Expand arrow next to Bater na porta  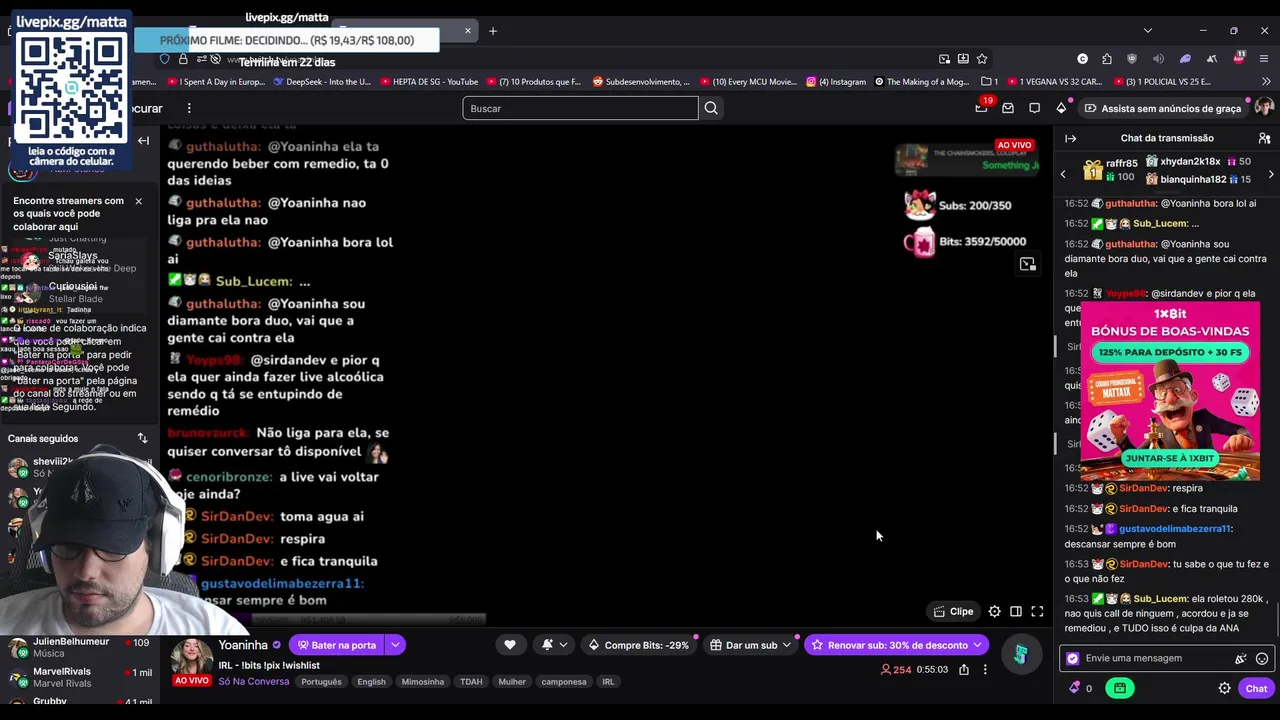396,645
